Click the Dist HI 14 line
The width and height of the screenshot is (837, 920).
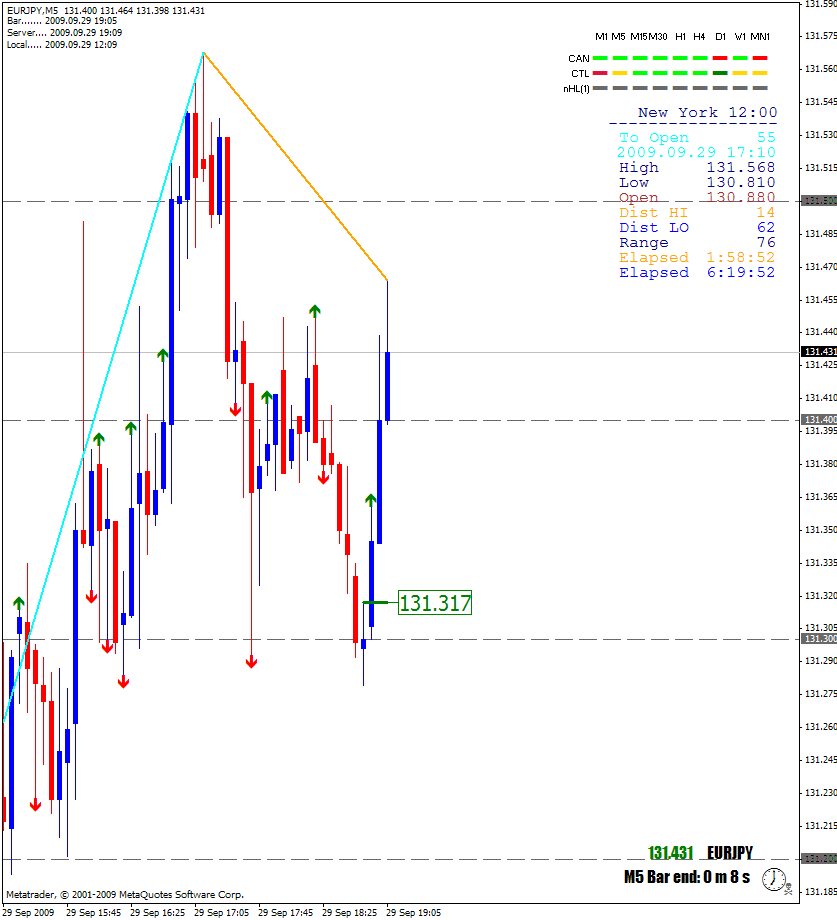[x=697, y=212]
